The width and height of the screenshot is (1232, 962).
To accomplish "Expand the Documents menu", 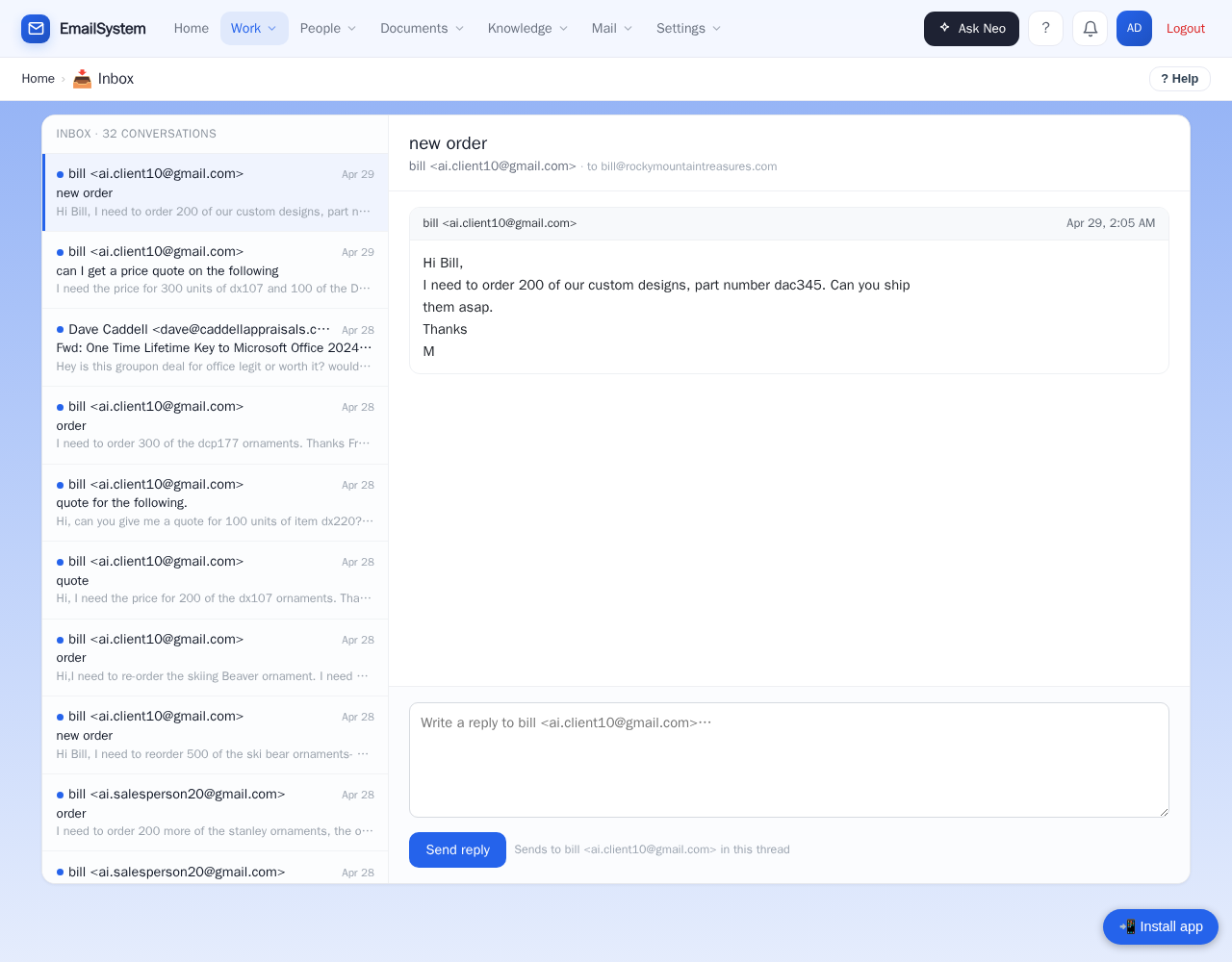I will [x=423, y=29].
